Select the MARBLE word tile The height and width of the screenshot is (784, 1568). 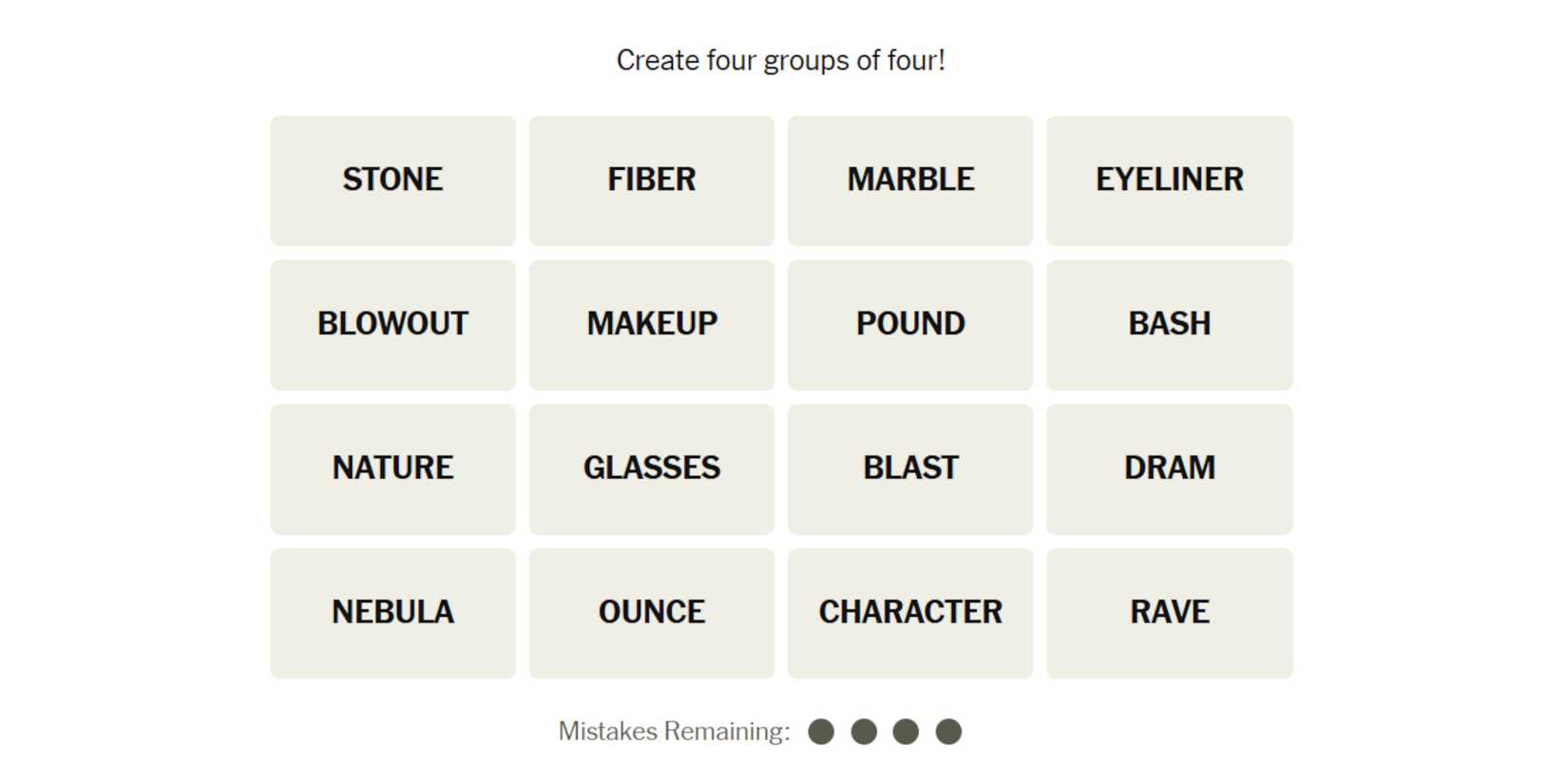pos(910,181)
